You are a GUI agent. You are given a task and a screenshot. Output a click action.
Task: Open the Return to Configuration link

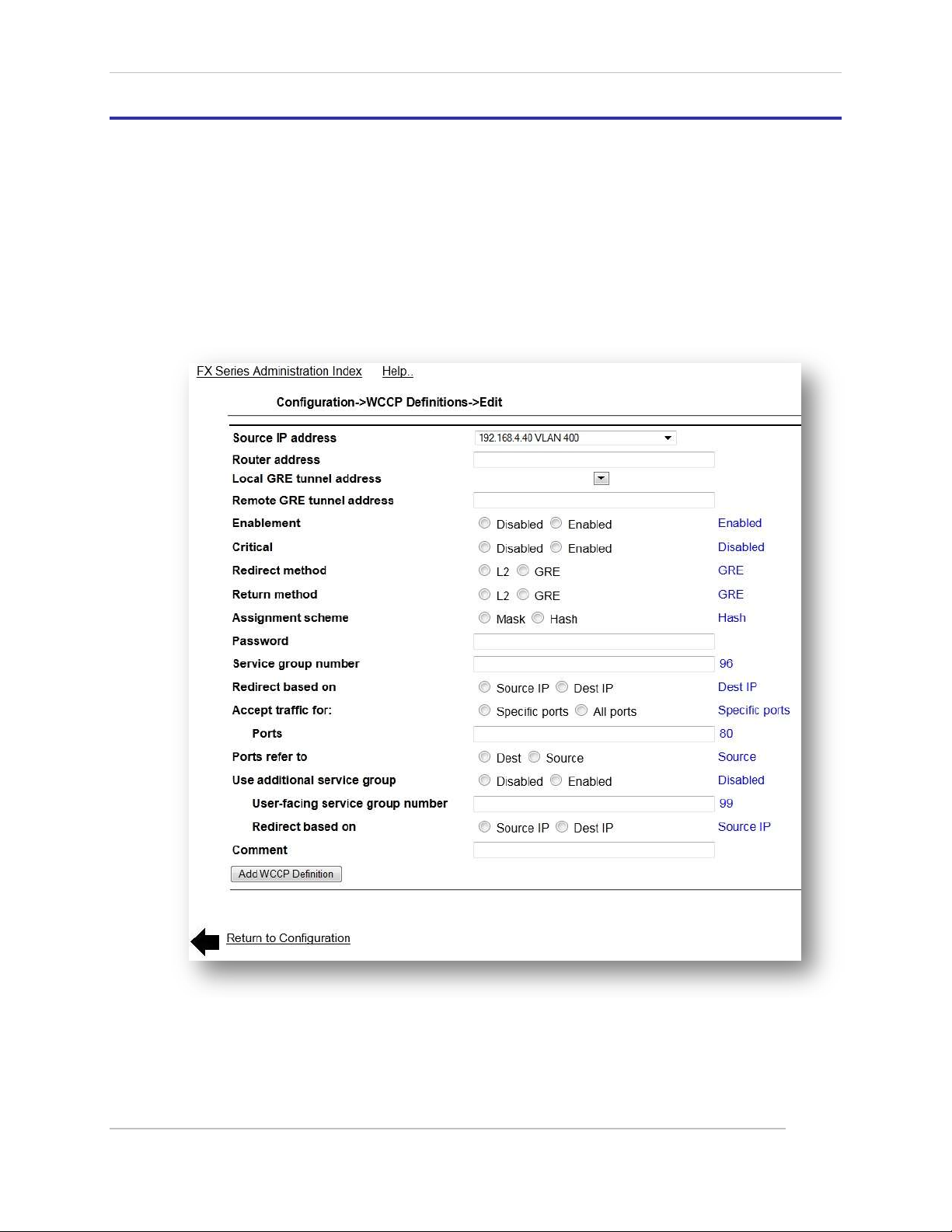click(x=288, y=938)
